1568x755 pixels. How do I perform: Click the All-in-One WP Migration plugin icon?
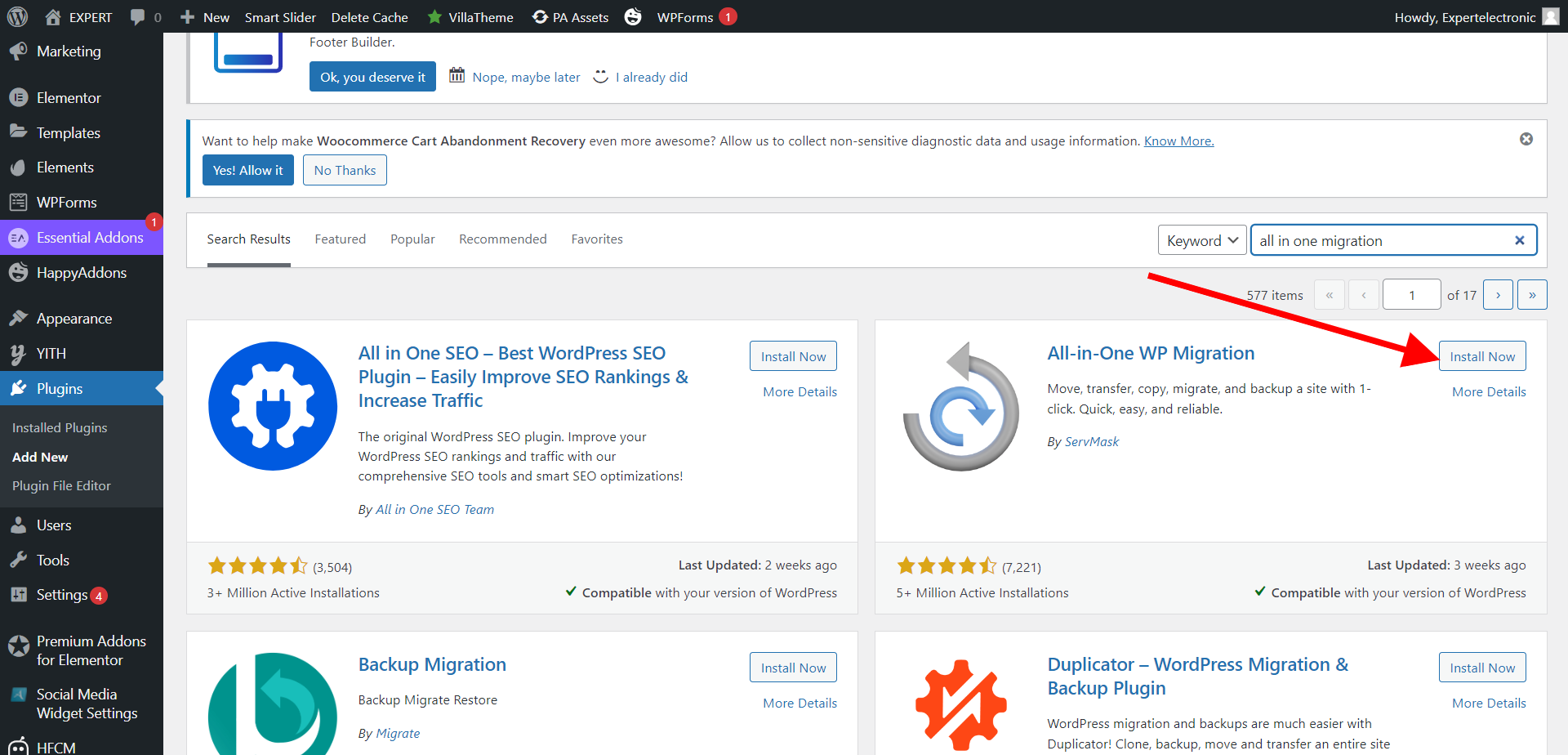tap(961, 406)
